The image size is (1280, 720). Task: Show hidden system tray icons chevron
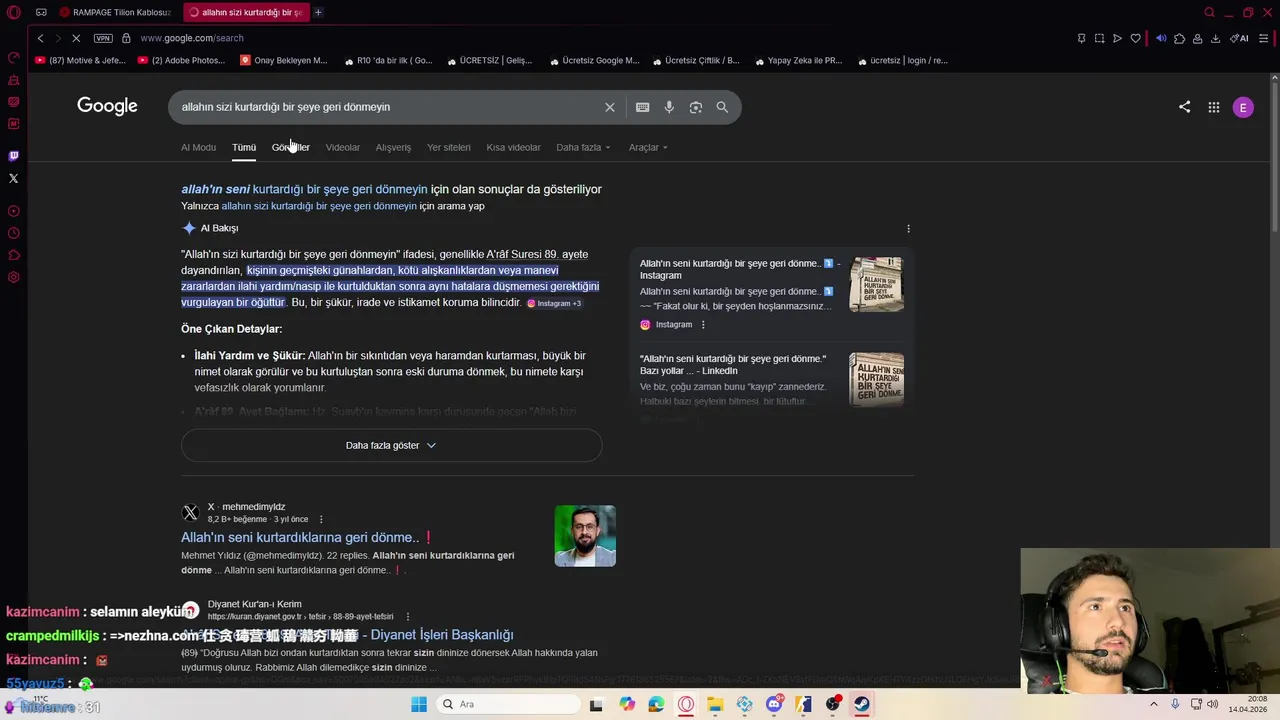[1153, 704]
